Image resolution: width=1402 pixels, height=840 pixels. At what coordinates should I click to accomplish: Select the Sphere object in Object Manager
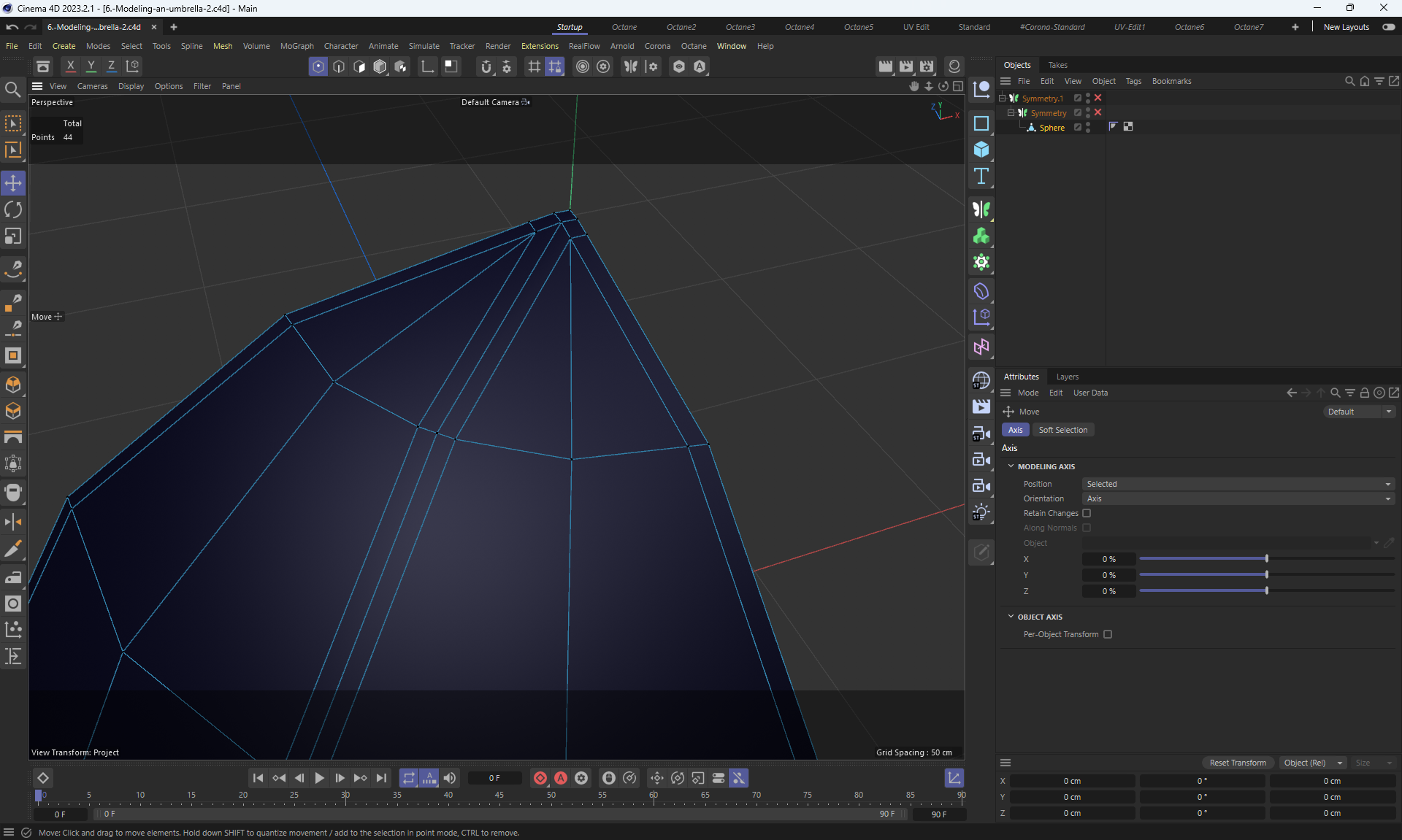(1051, 128)
